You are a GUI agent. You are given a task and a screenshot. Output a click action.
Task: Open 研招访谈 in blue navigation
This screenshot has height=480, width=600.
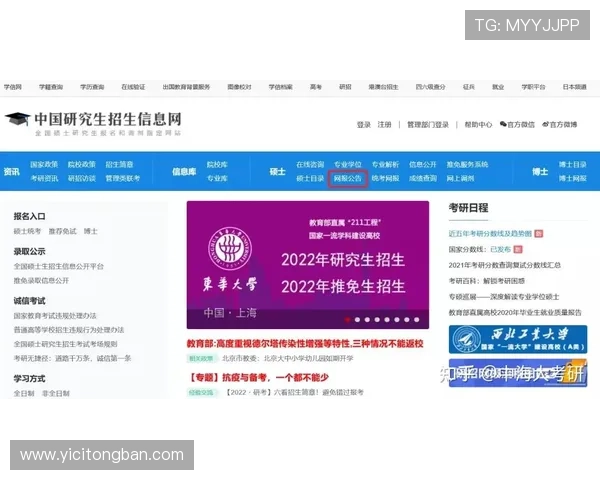point(82,178)
